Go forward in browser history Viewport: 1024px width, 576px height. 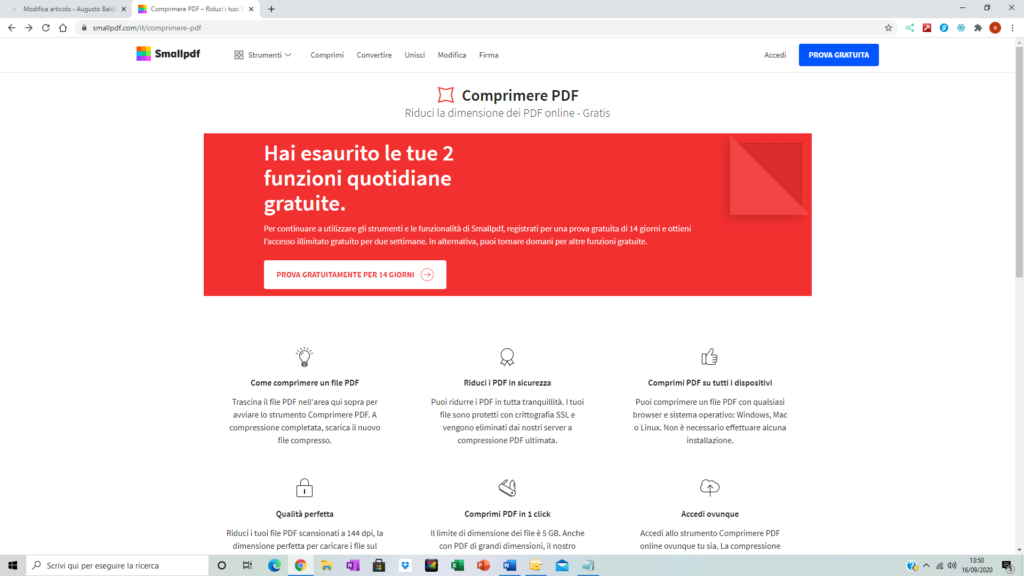click(x=29, y=28)
